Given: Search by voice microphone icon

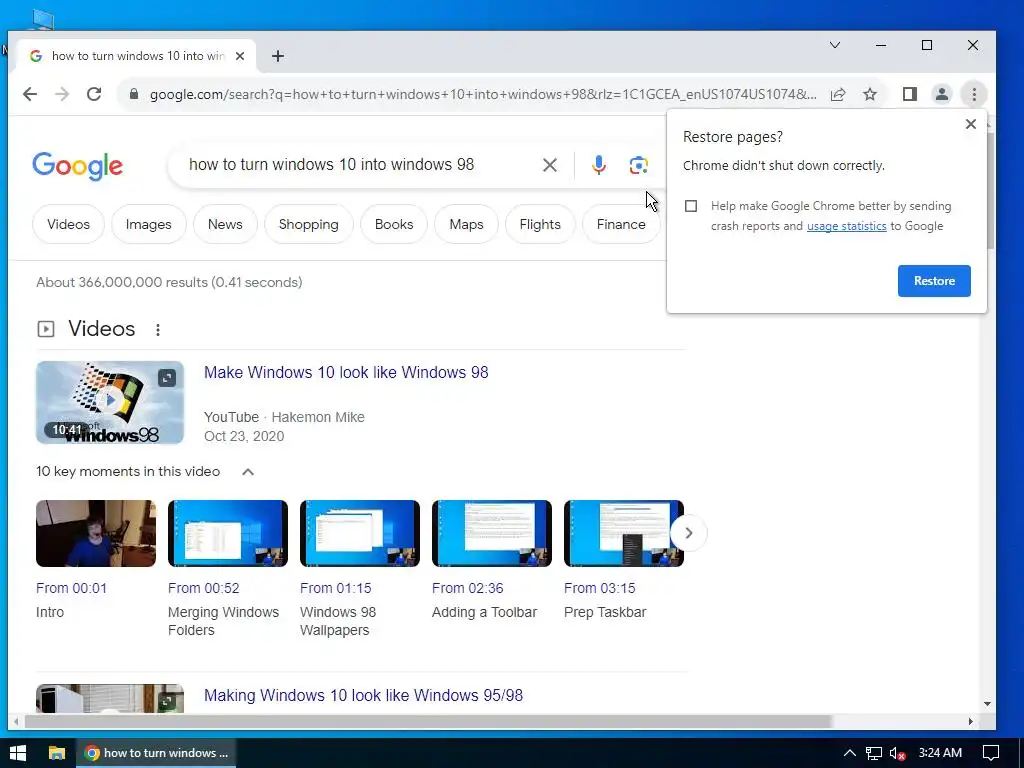Looking at the screenshot, I should point(598,165).
